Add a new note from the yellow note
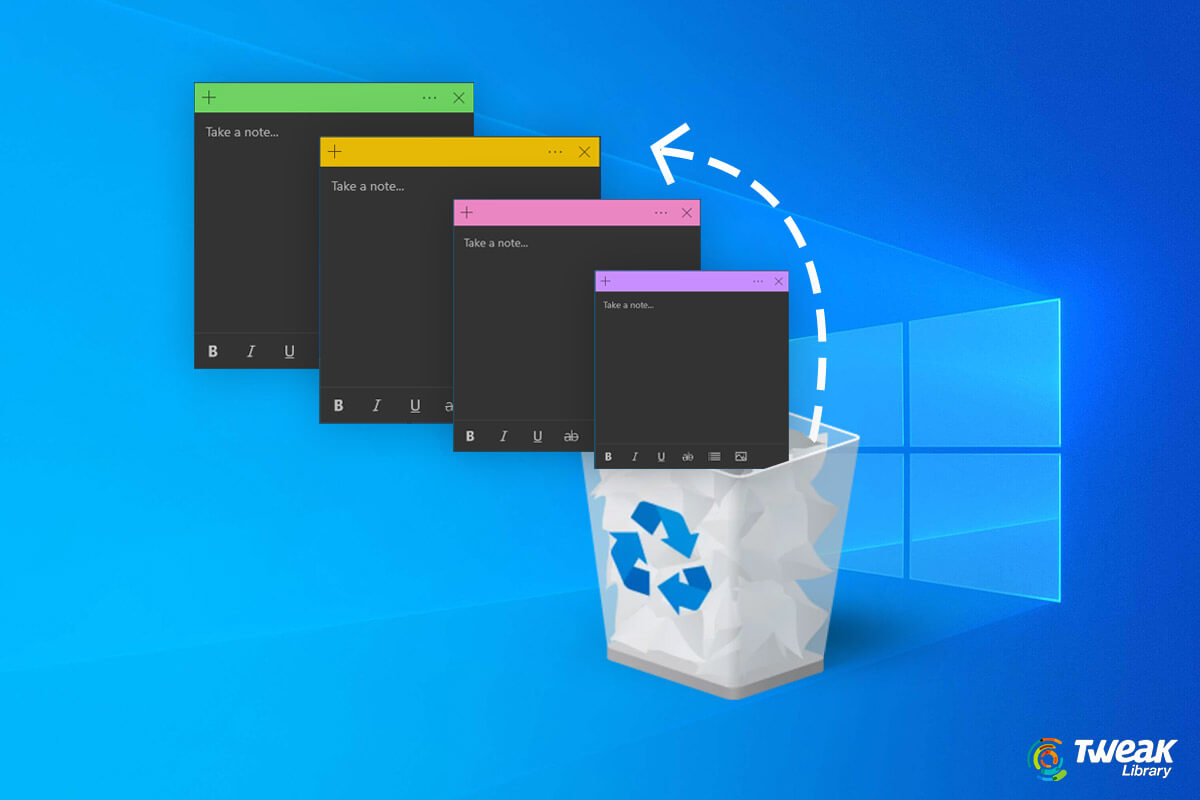Screen dimensions: 1200x800 pos(334,151)
